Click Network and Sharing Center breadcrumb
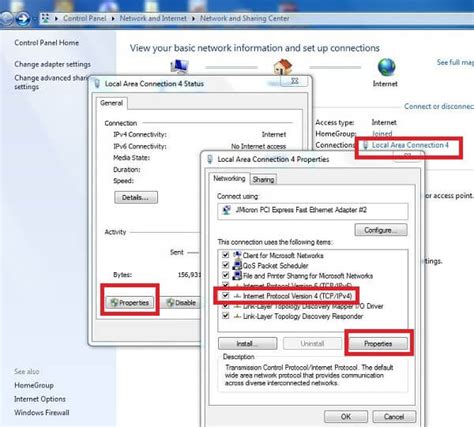 [x=245, y=19]
